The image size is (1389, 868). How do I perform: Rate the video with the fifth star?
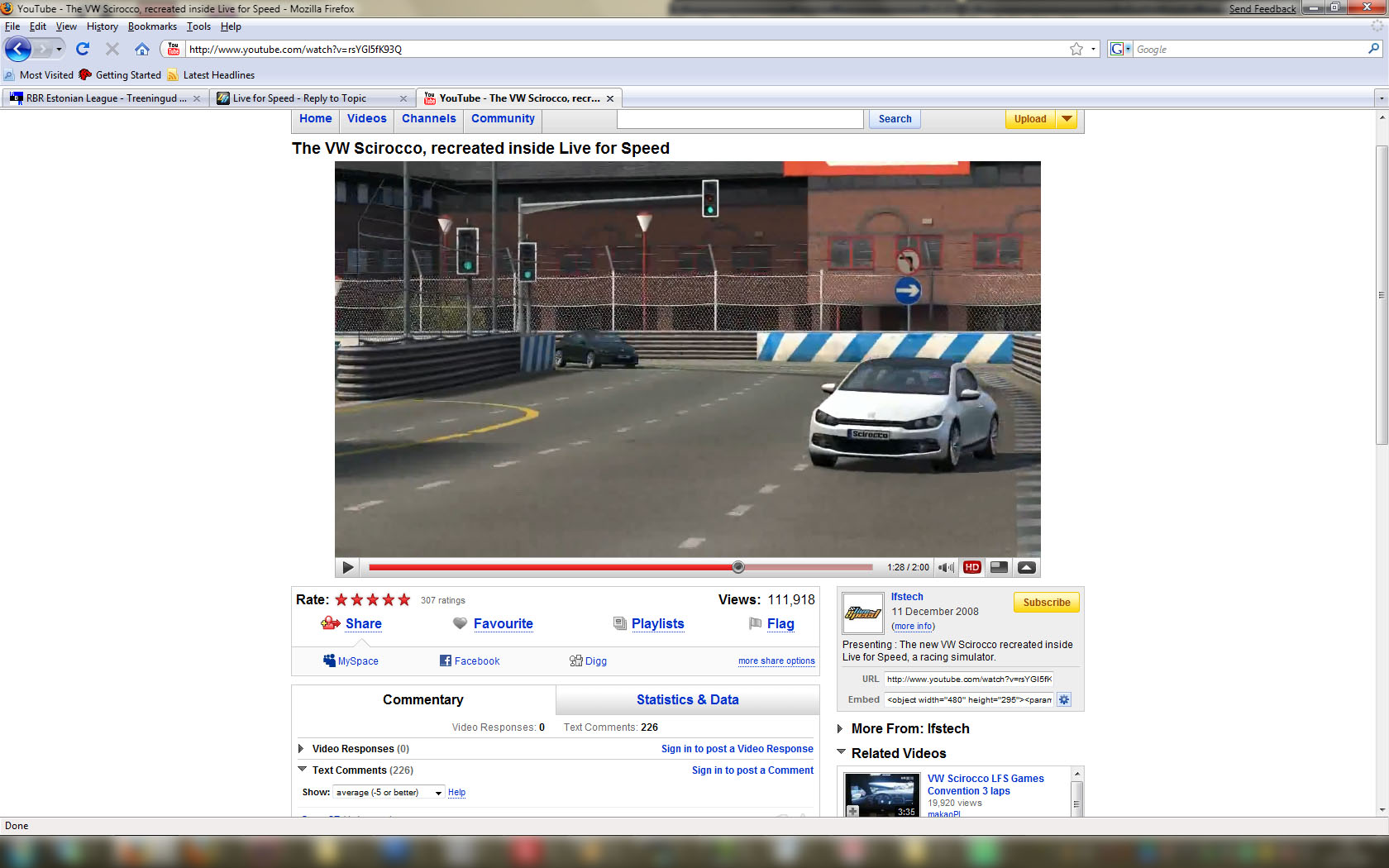pos(404,599)
